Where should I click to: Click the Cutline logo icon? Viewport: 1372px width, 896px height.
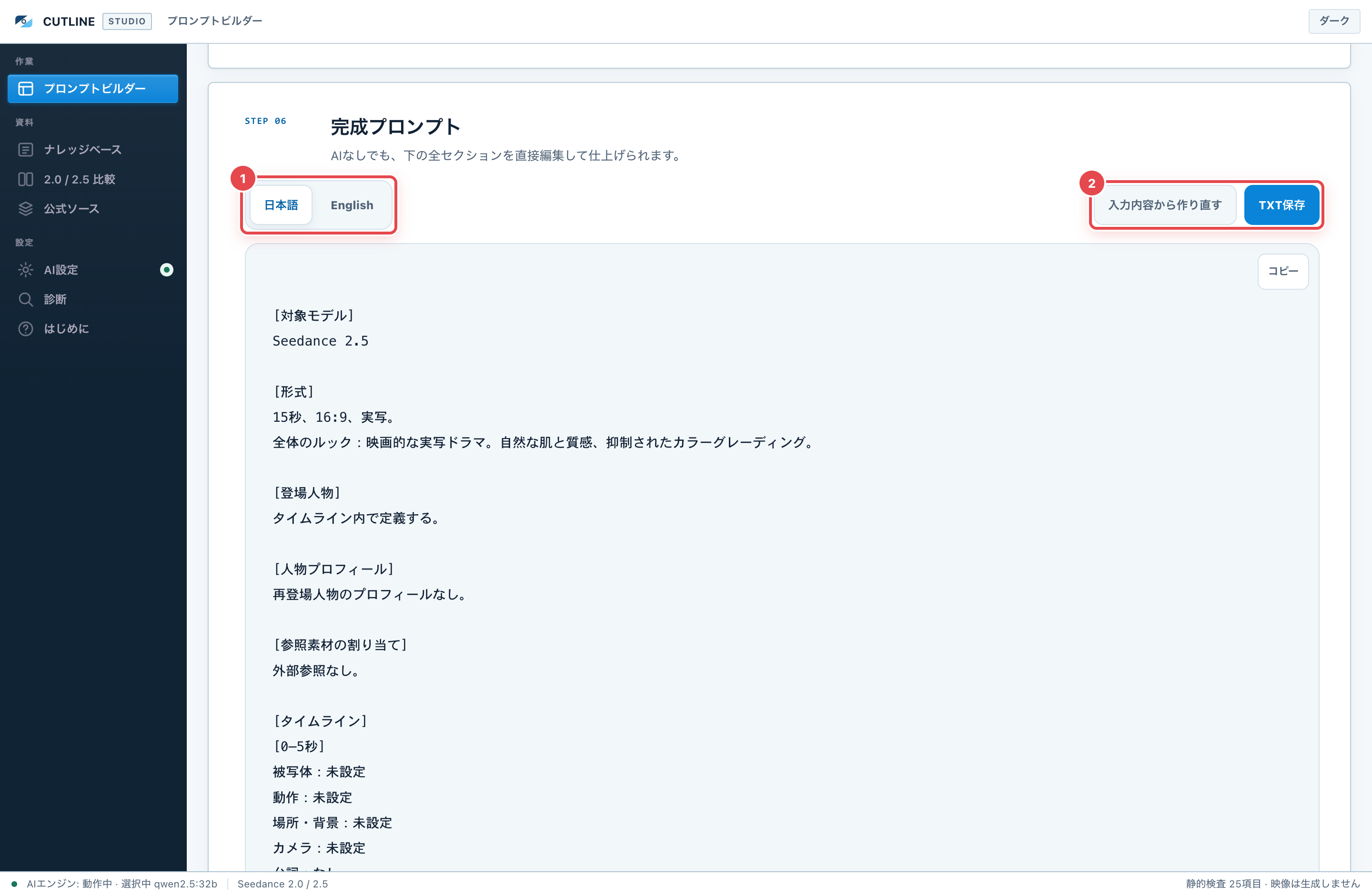(x=24, y=21)
